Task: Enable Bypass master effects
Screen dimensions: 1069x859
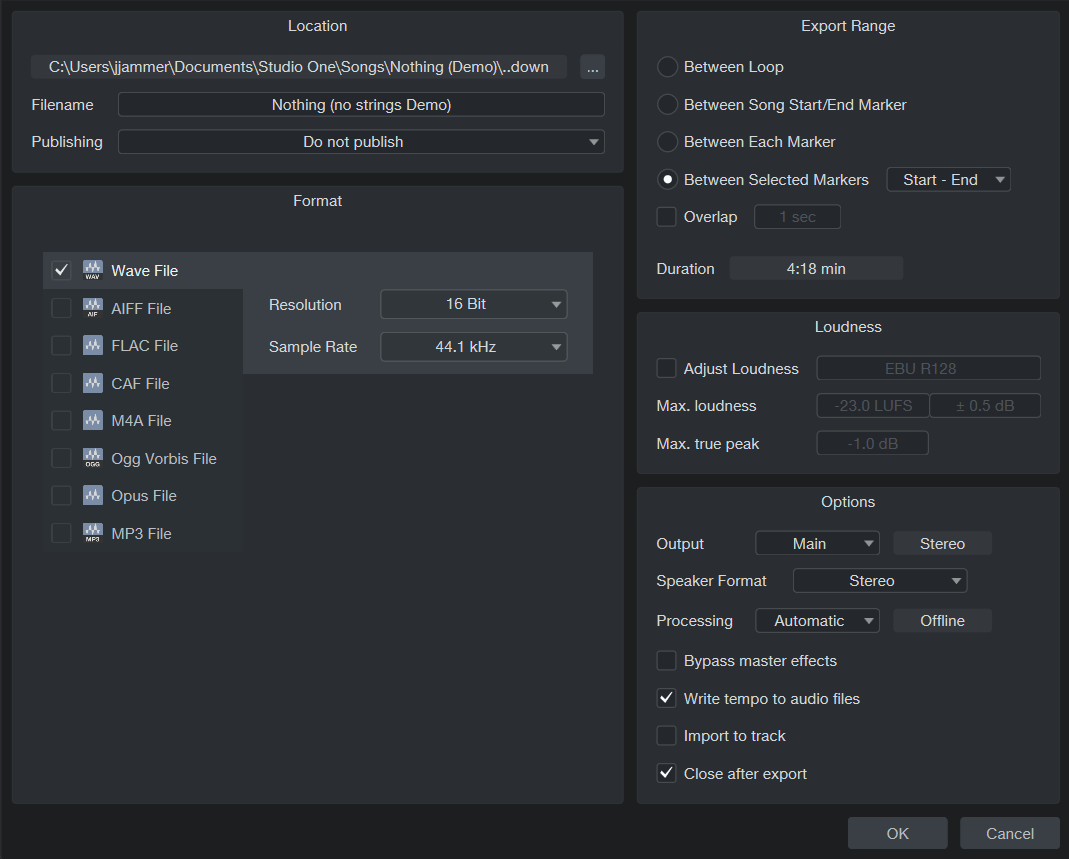Action: click(x=666, y=661)
